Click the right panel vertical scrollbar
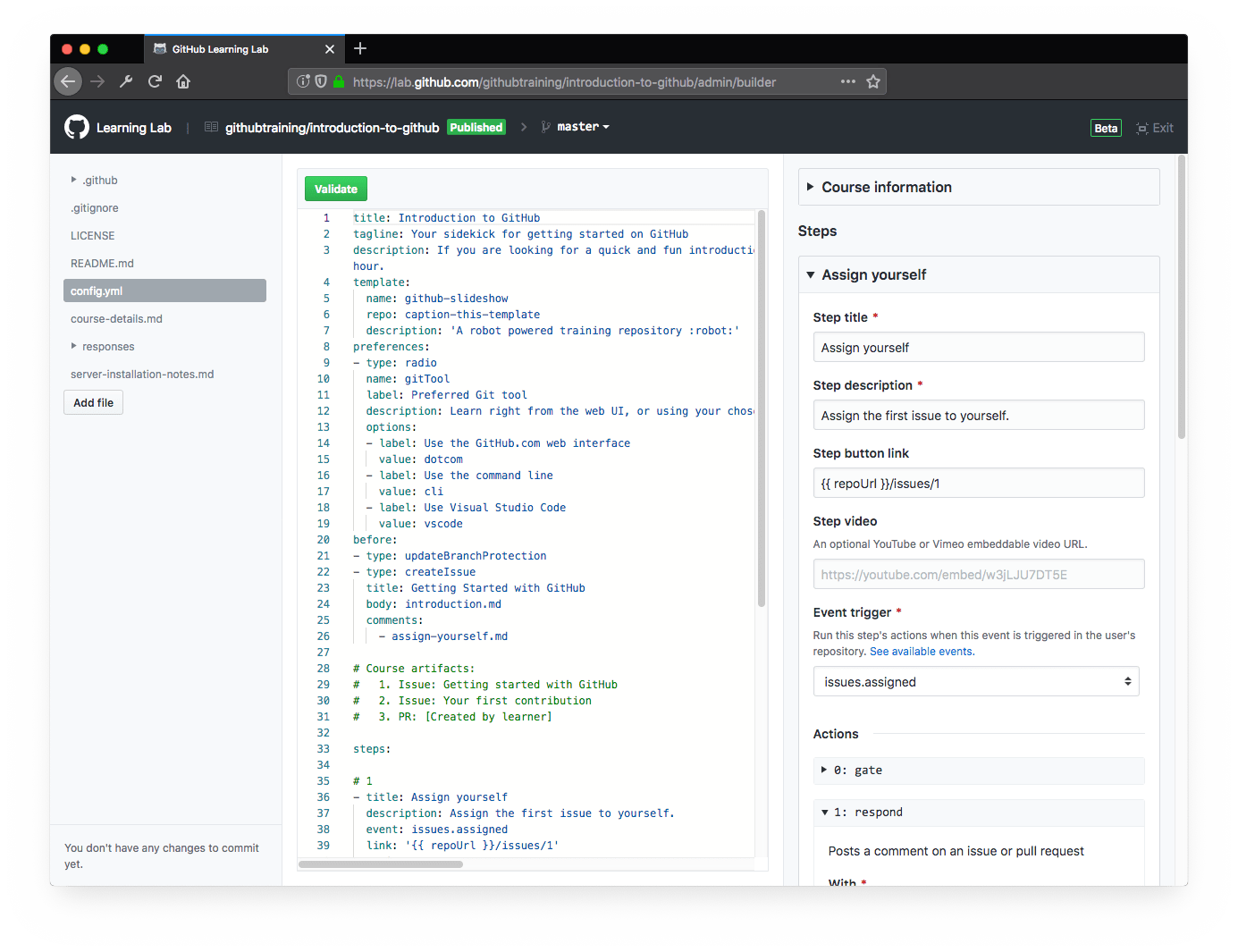 click(1182, 297)
